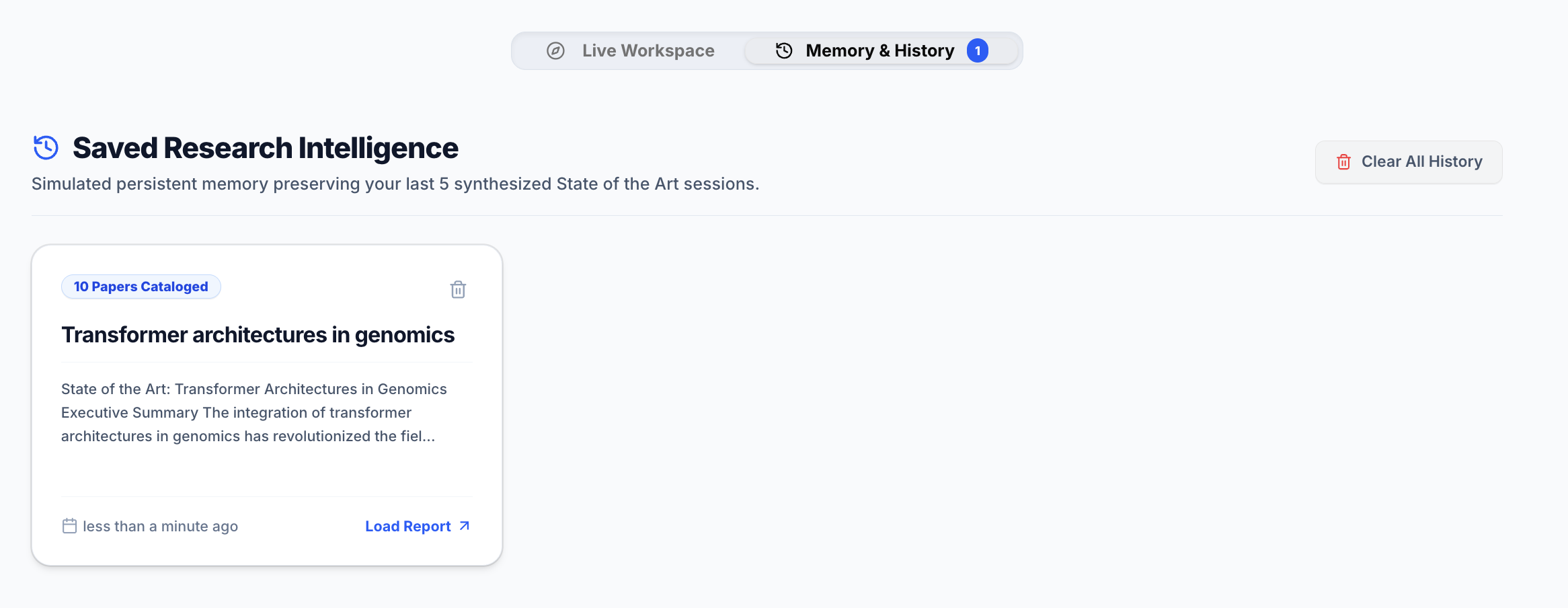Open the Transformer architectures in genomics title
Image resolution: width=1568 pixels, height=608 pixels.
click(x=258, y=335)
